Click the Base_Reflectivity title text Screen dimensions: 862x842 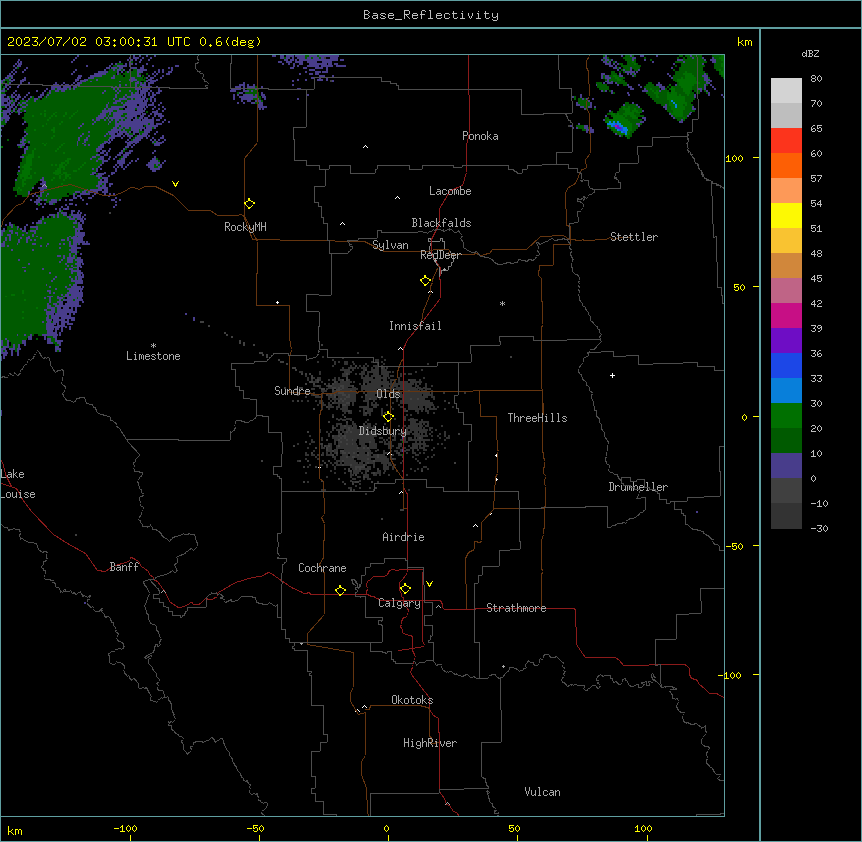pyautogui.click(x=431, y=15)
